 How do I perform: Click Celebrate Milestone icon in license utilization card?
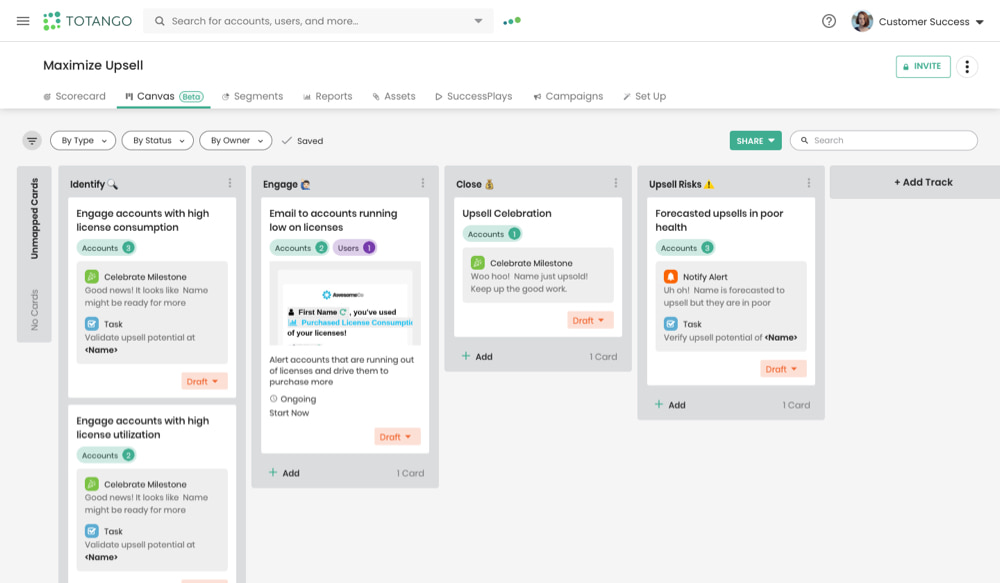[x=92, y=483]
